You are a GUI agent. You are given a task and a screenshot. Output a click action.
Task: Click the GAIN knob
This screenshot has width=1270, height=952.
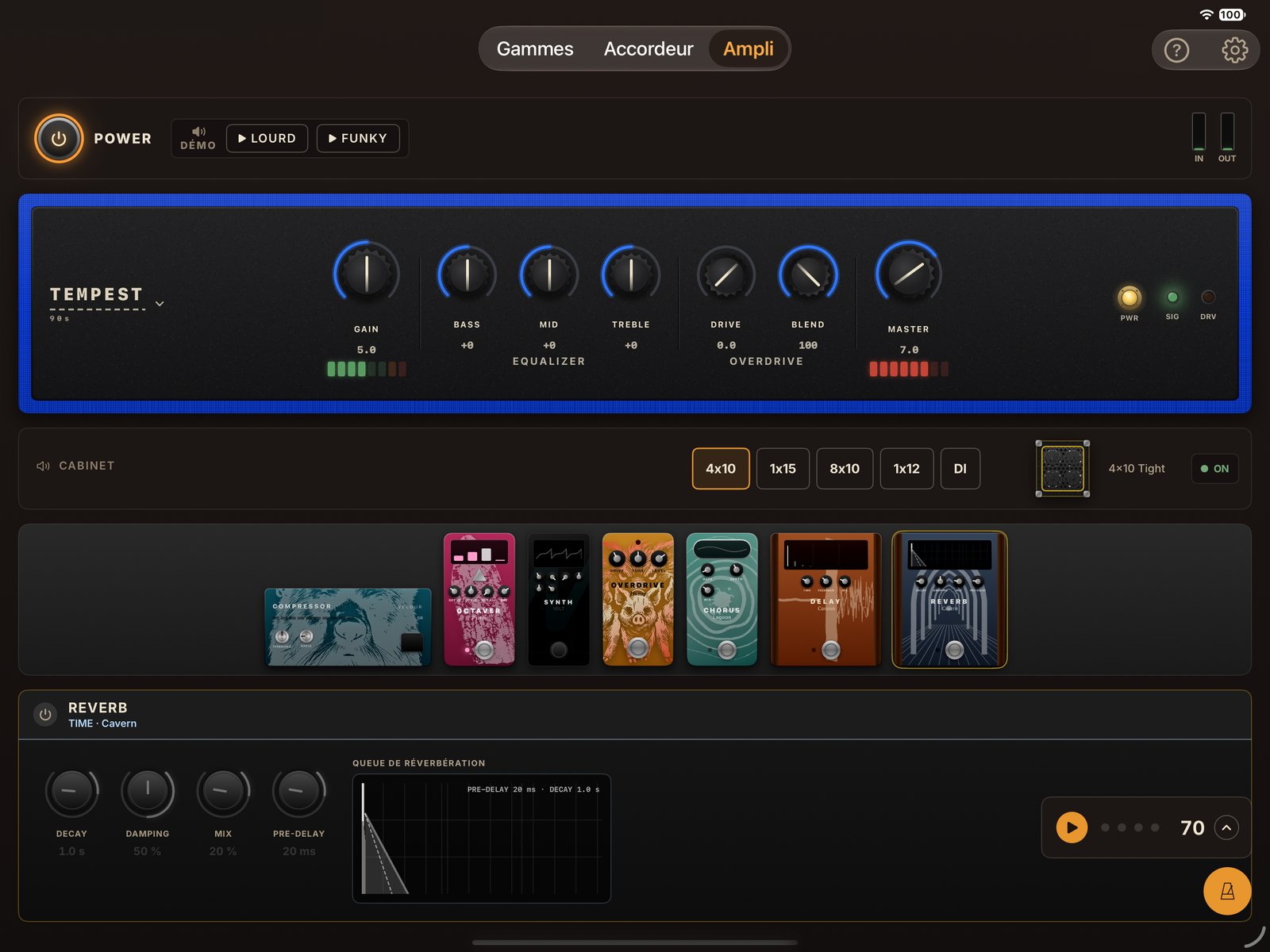[x=366, y=273]
